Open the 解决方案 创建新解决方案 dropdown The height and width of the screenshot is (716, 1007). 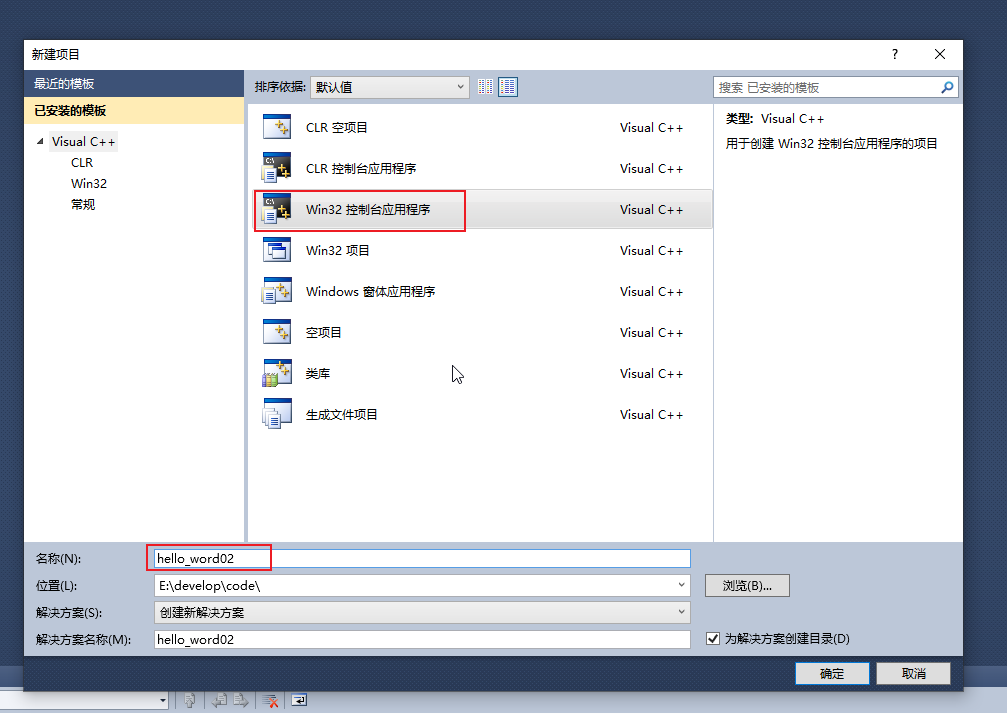(x=422, y=612)
